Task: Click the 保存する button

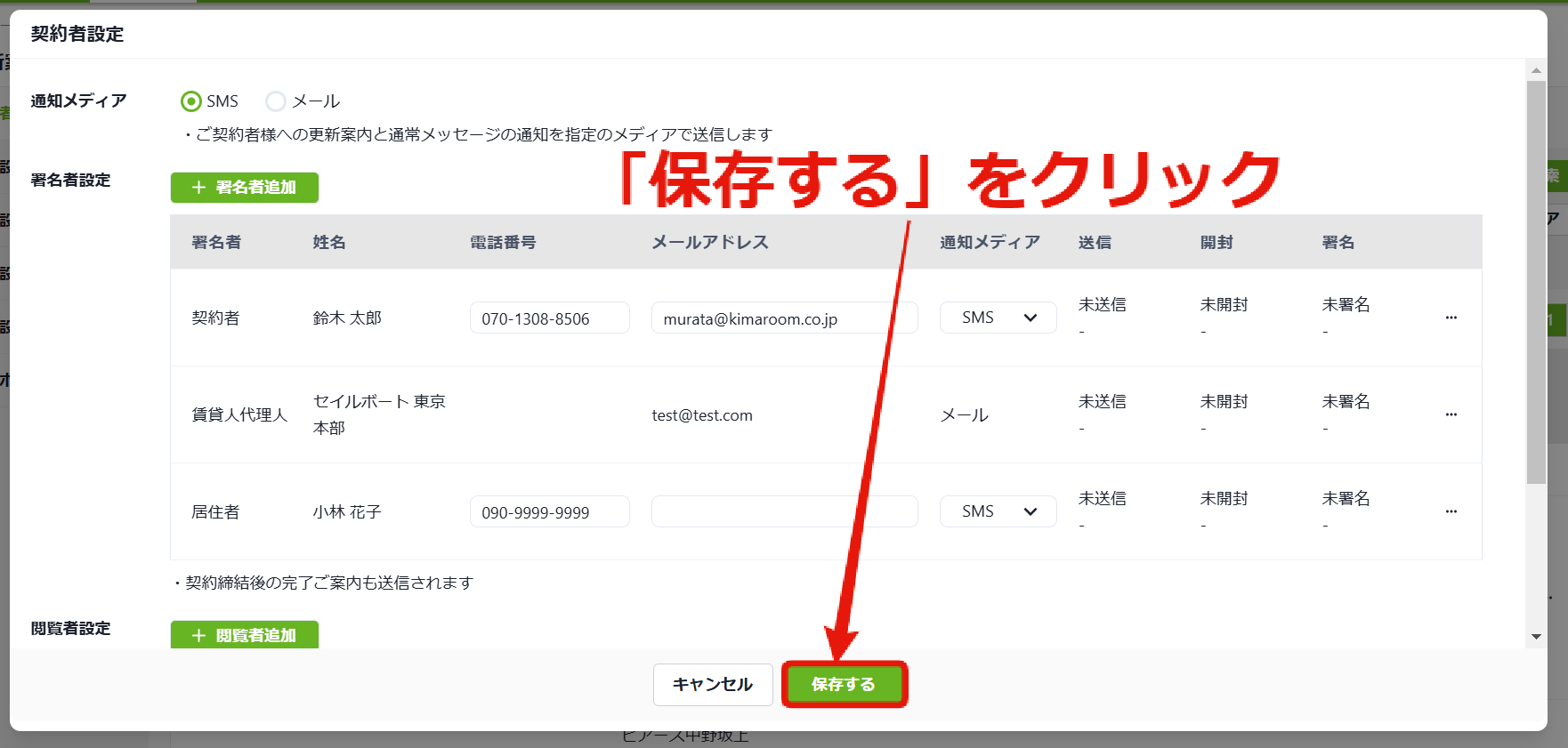Action: 844,684
